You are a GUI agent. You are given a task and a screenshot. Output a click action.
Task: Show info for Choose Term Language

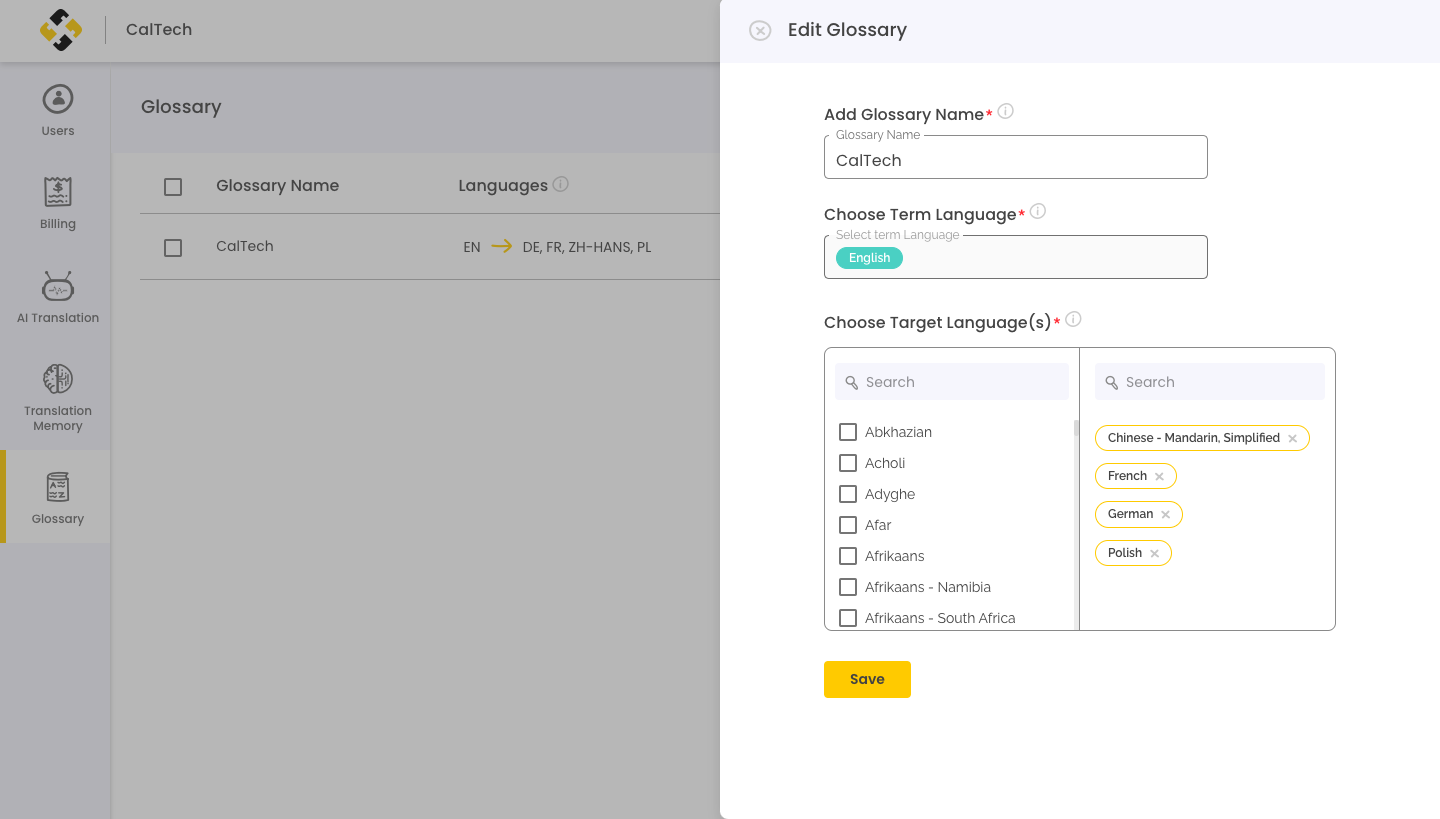pyautogui.click(x=1038, y=211)
